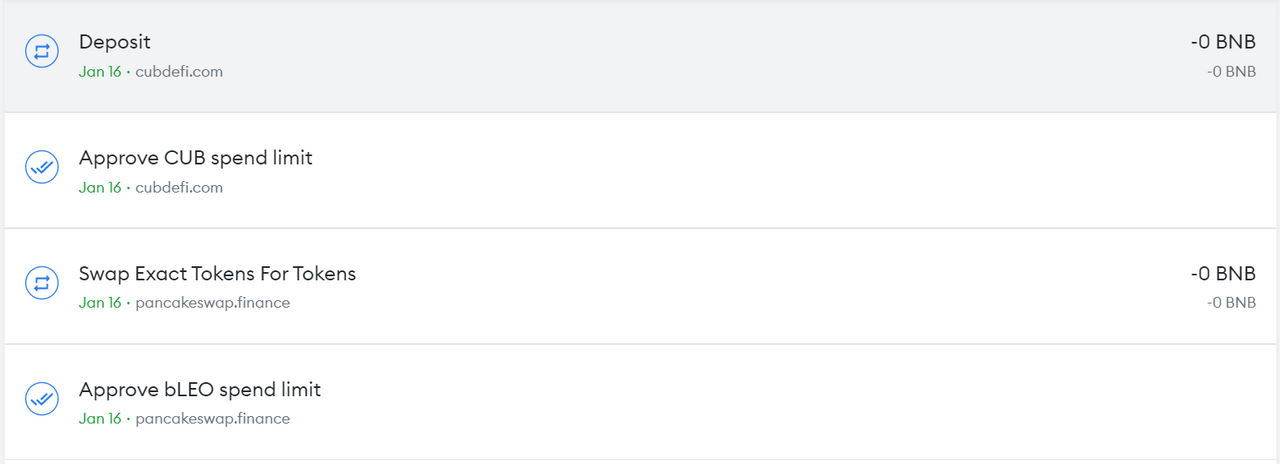Viewport: 1280px width, 464px height.
Task: Open Approve bLEO spend limit transaction
Action: pyautogui.click(x=200, y=389)
